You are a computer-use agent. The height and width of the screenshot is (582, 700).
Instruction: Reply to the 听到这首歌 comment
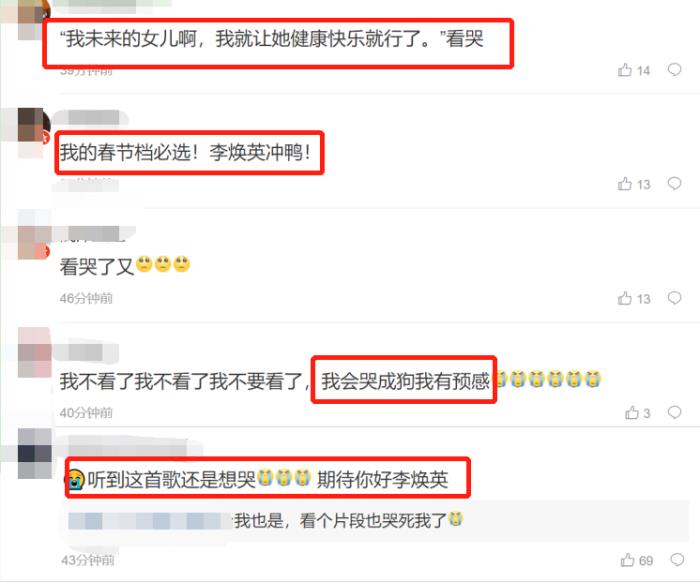[x=677, y=559]
